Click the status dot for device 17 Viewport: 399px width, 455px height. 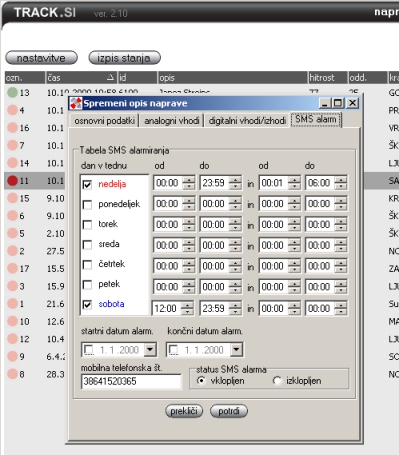click(12, 268)
